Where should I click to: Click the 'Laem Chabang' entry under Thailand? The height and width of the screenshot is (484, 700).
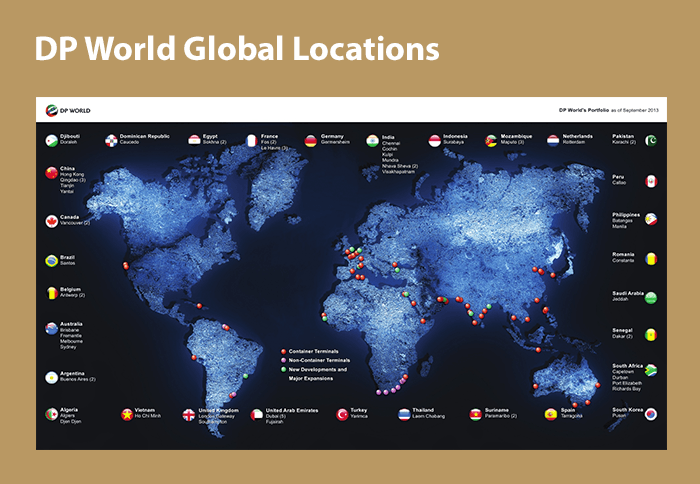[x=429, y=416]
